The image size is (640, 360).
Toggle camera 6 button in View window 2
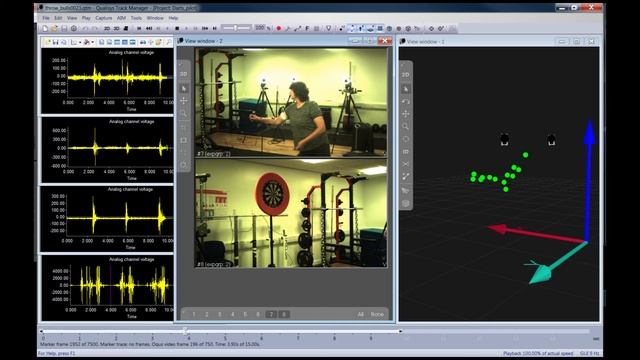258,314
